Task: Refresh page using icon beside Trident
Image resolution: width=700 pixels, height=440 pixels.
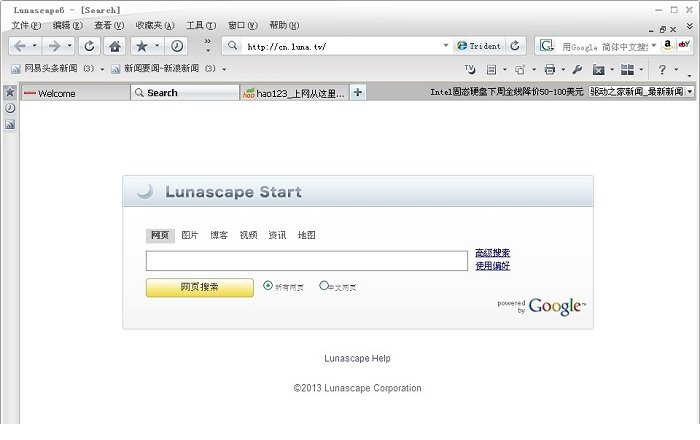Action: tap(515, 46)
